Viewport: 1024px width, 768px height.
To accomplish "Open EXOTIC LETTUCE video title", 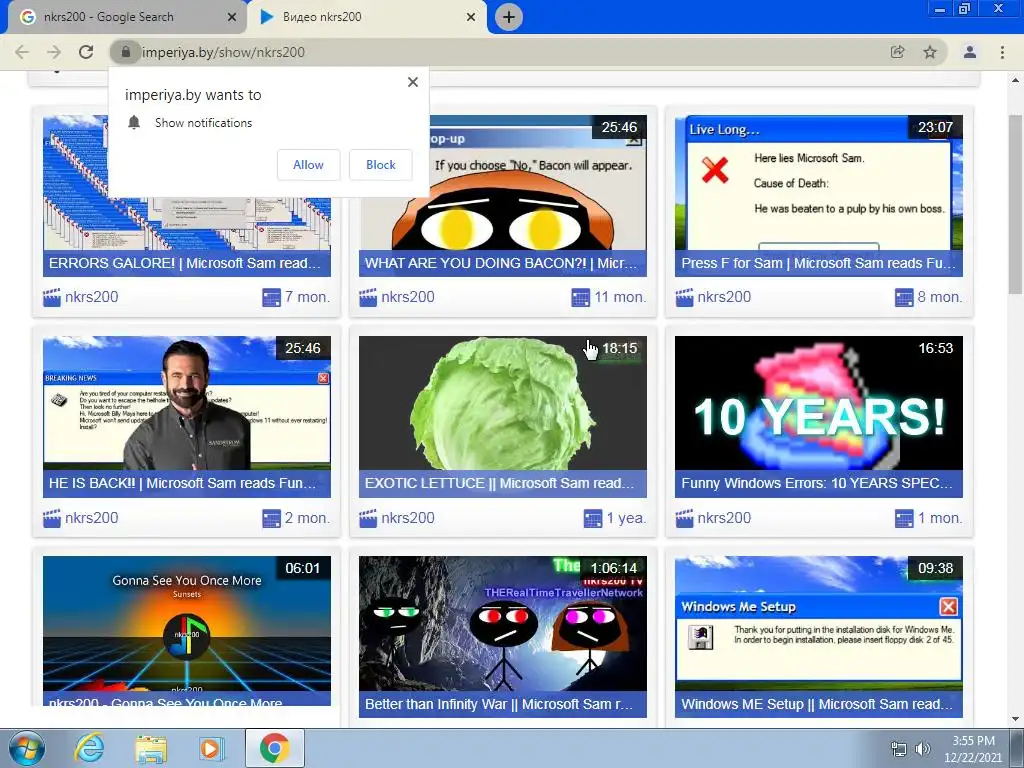I will click(500, 483).
